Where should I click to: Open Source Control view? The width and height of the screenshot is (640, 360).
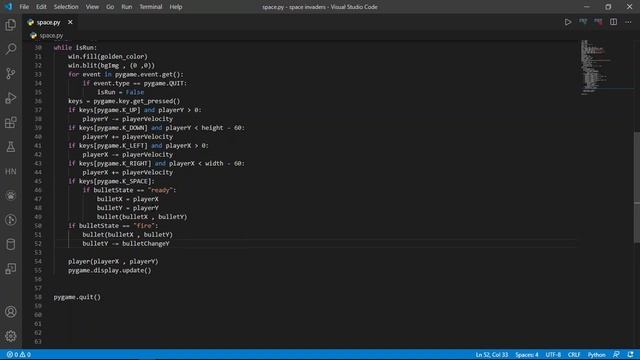[x=11, y=73]
